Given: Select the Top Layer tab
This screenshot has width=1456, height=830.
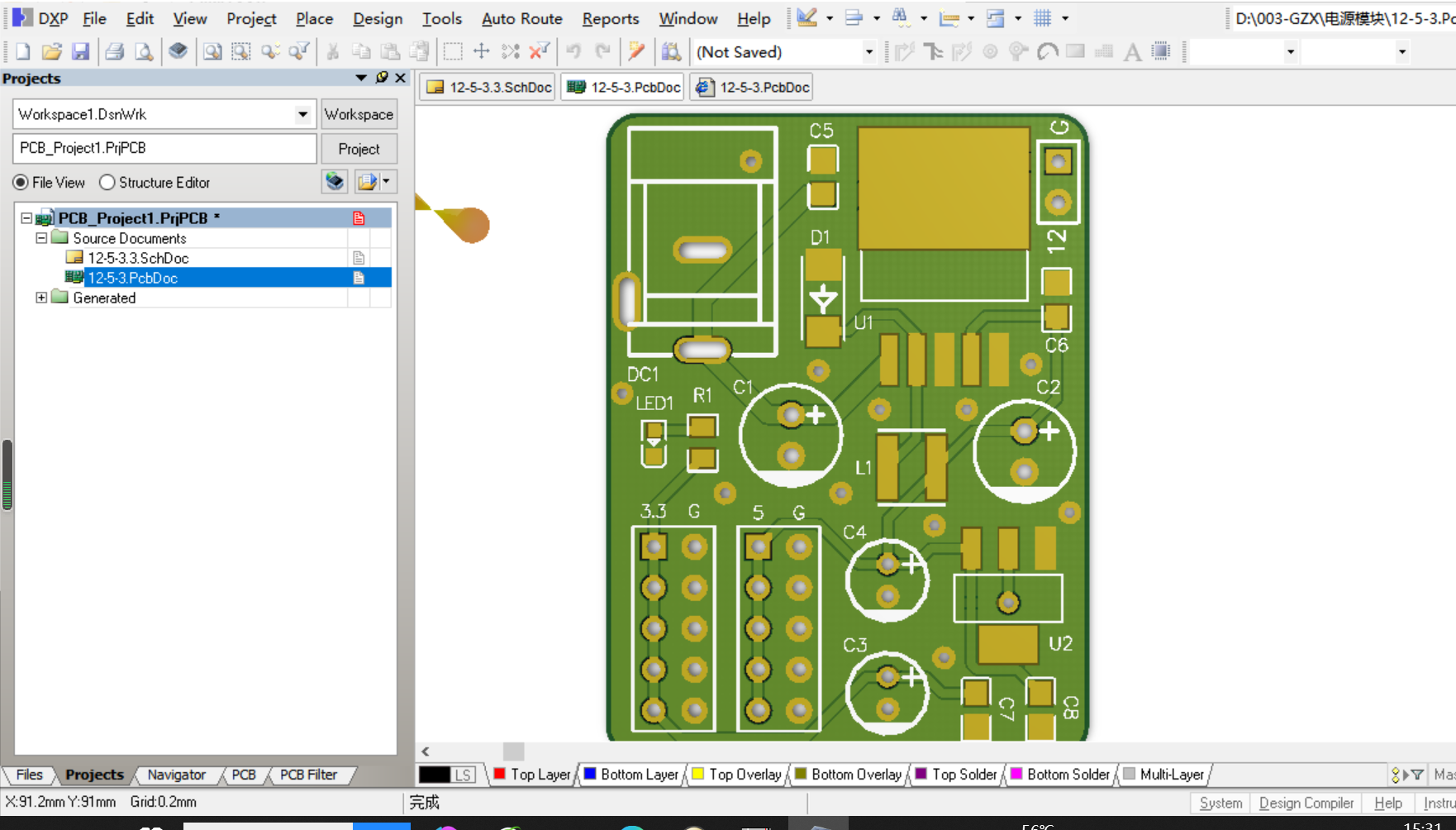Looking at the screenshot, I should coord(532,775).
